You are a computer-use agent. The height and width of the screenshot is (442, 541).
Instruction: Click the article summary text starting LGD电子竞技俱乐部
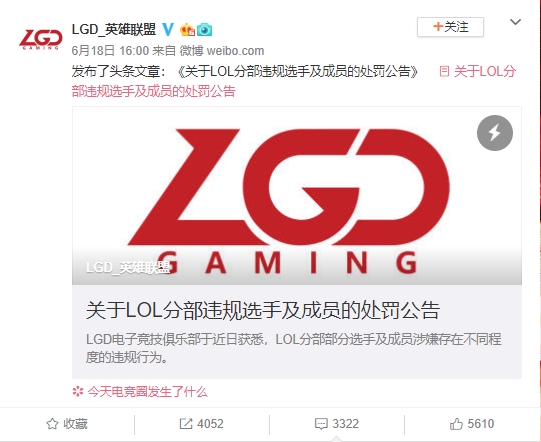(294, 348)
